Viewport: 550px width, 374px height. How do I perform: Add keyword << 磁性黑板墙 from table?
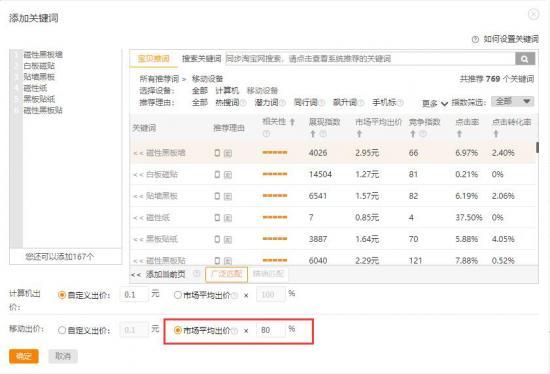tap(159, 153)
